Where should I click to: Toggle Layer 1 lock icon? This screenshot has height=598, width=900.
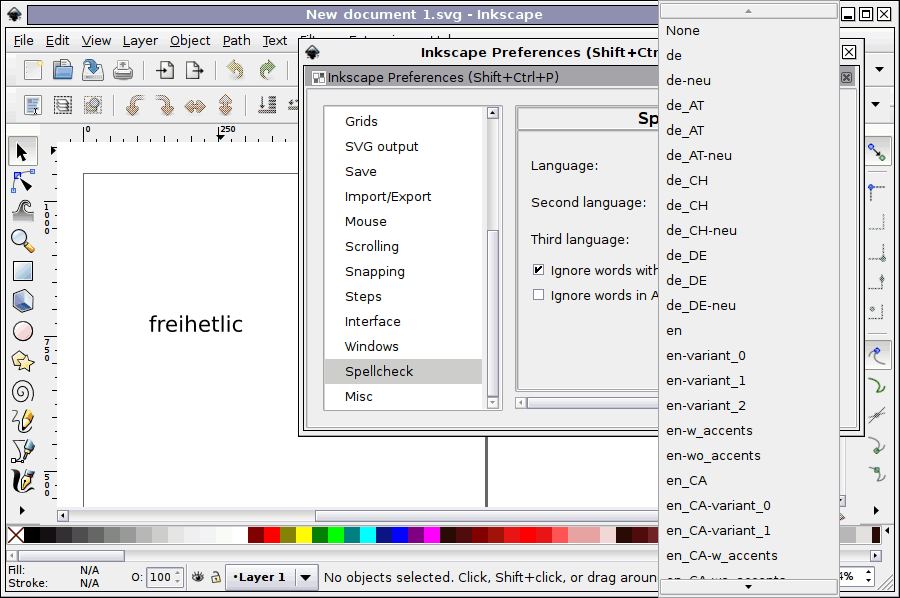tap(216, 577)
